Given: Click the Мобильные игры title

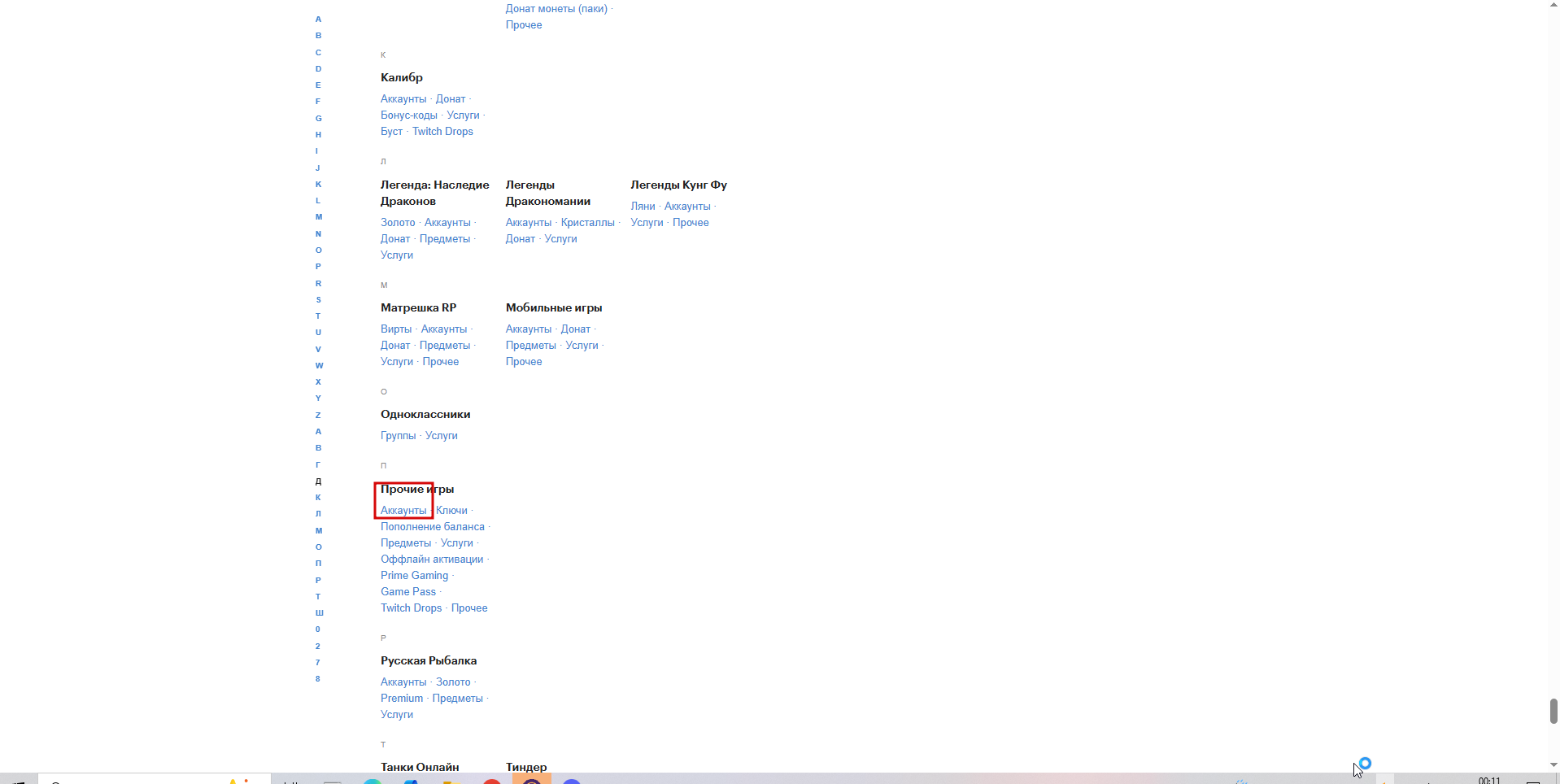Looking at the screenshot, I should pos(554,308).
